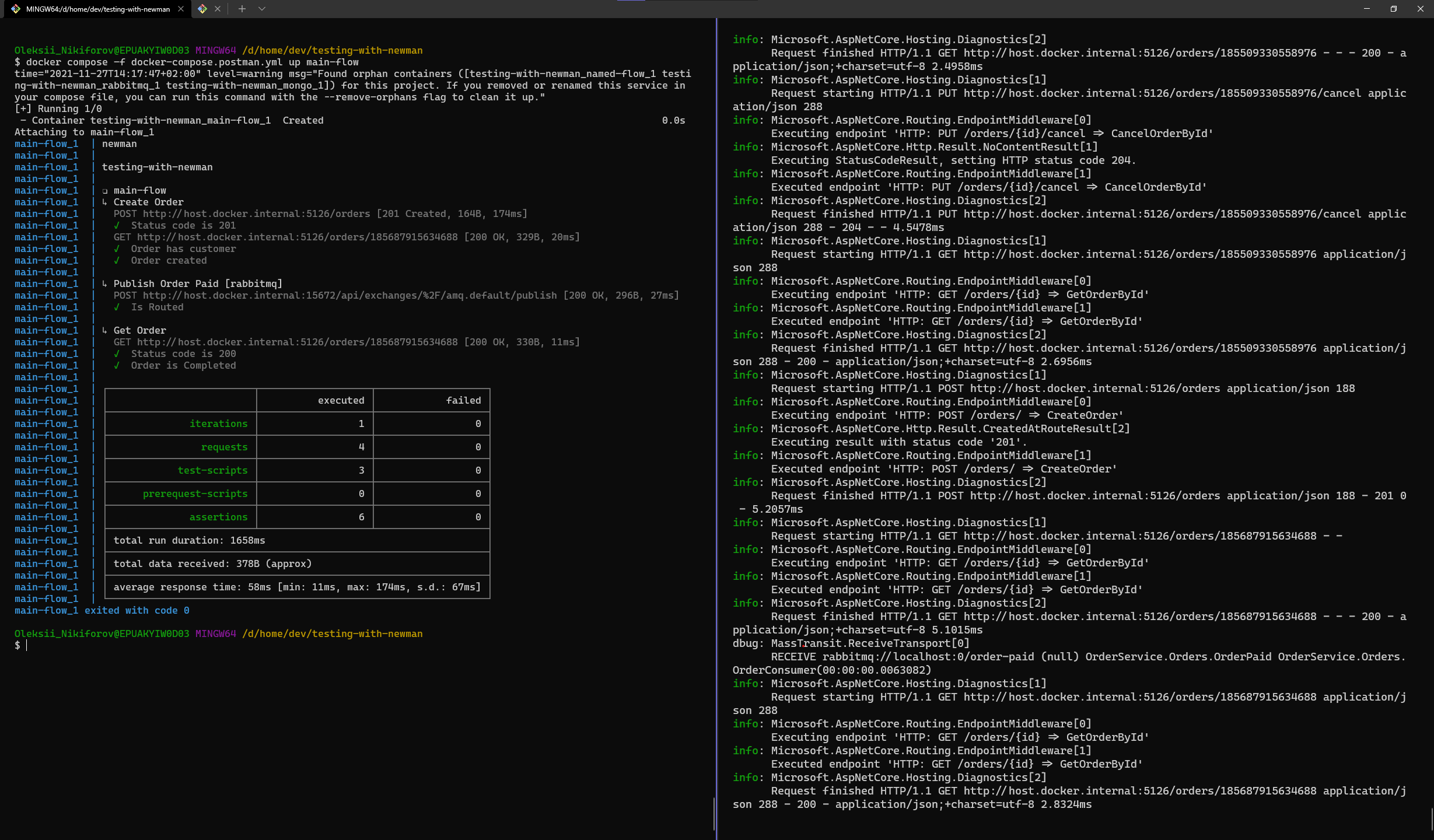This screenshot has width=1434, height=840.
Task: Click the 'executed' column header
Action: click(341, 400)
